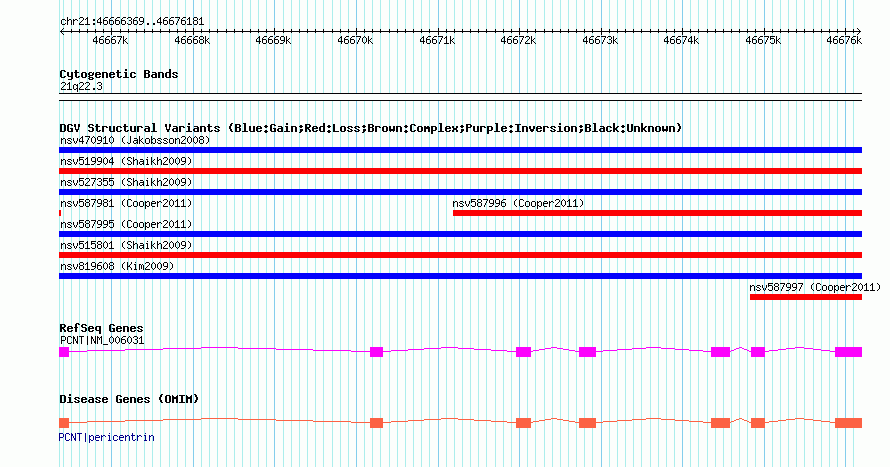Click the magenta RefSeq exon just after 46670k
The width and height of the screenshot is (890, 467).
pos(376,352)
